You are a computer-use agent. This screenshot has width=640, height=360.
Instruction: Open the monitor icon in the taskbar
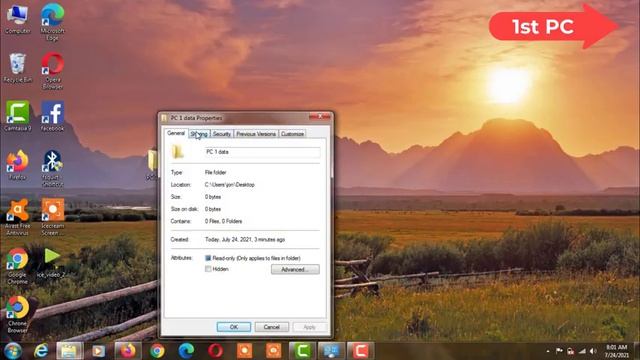tap(331, 351)
